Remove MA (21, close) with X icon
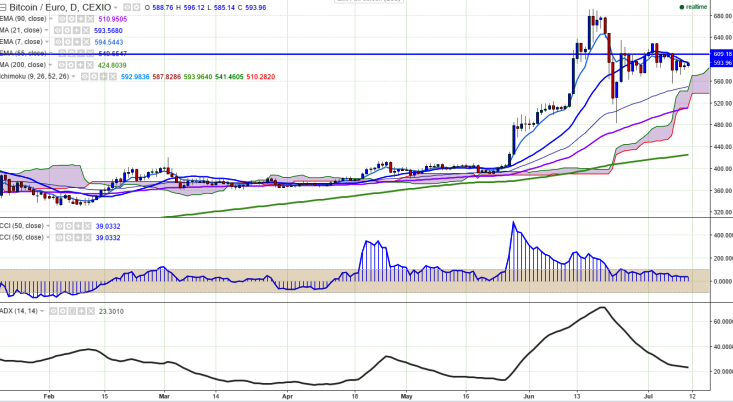The image size is (733, 402). click(86, 30)
